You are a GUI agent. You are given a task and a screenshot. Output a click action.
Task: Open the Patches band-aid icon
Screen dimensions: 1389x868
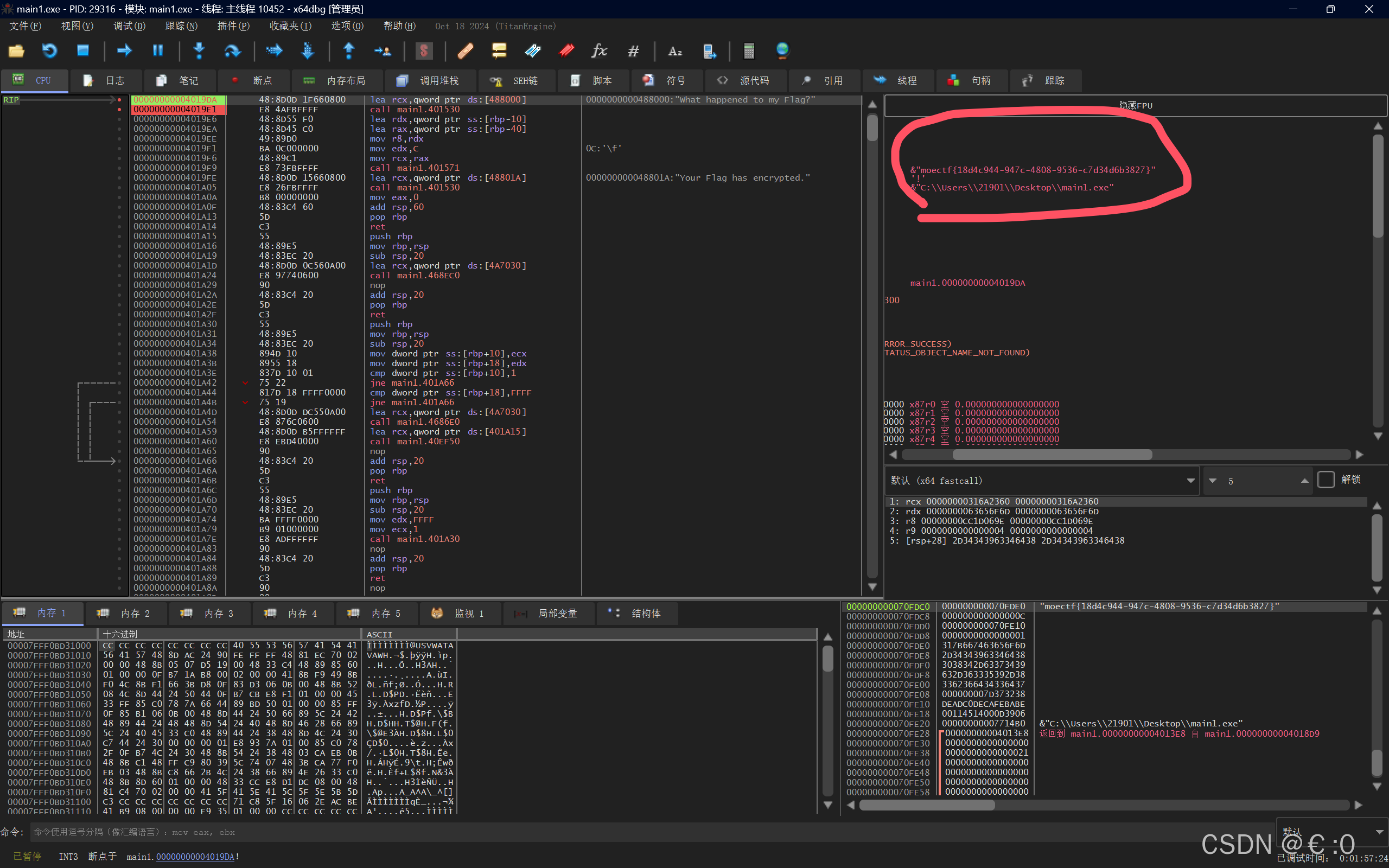point(465,51)
